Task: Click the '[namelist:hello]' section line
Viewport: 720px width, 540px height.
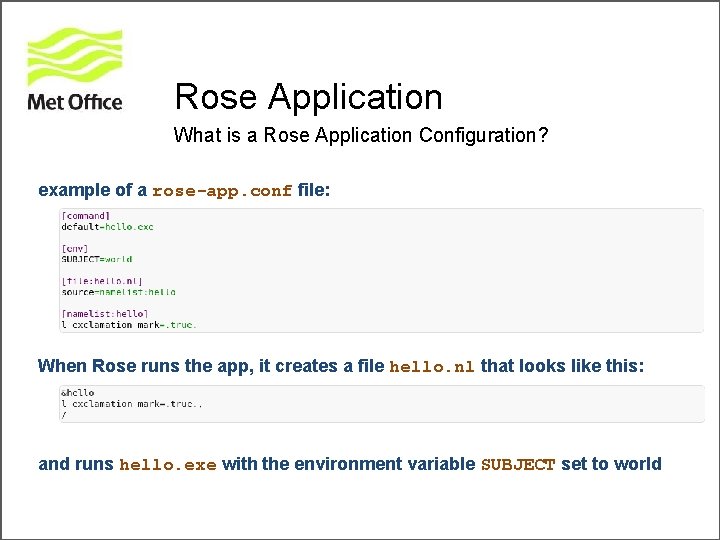Action: point(105,314)
